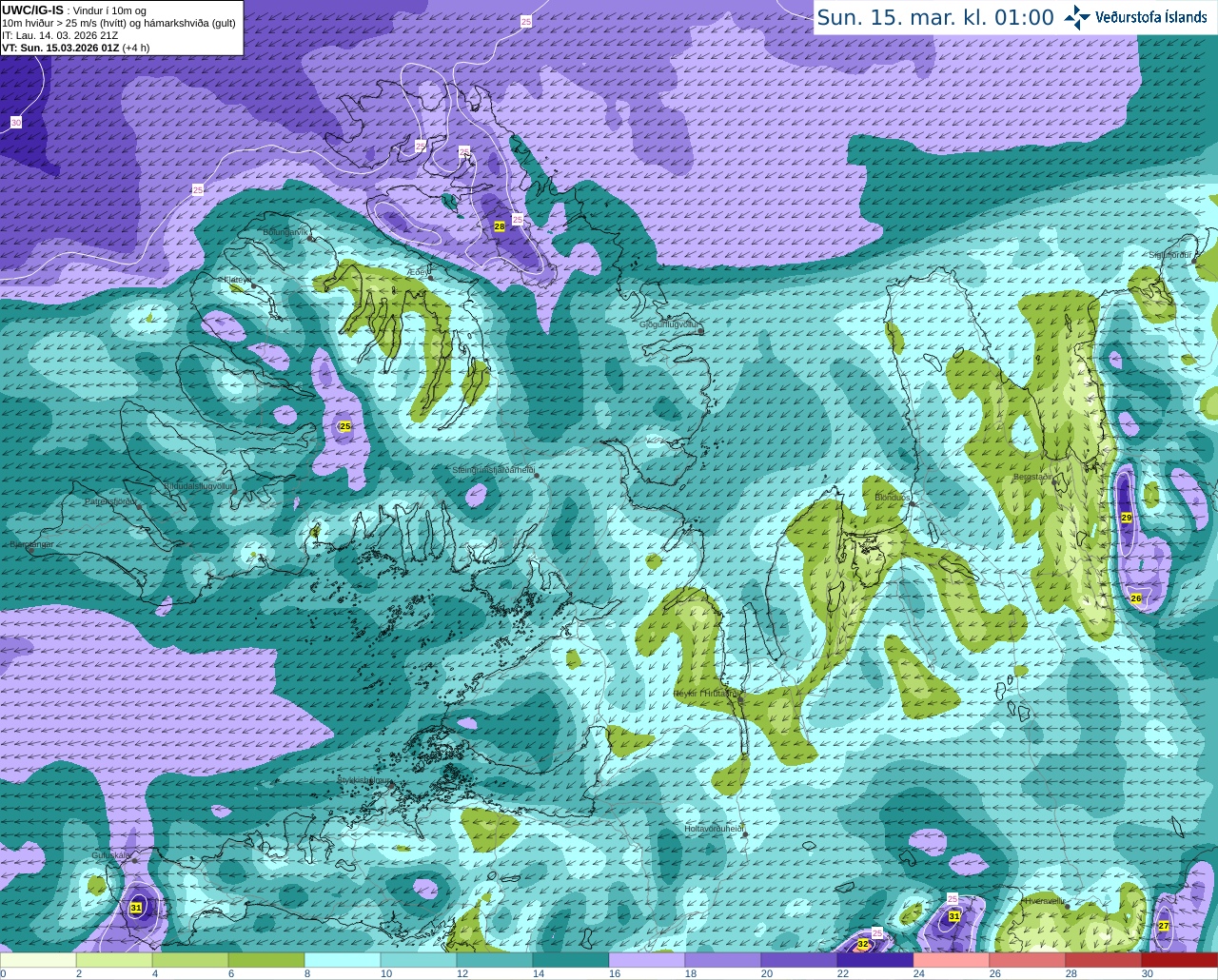Select the IT: Lau. 14. 03. 2026 21Z line
1218x980 pixels.
pyautogui.click(x=60, y=35)
